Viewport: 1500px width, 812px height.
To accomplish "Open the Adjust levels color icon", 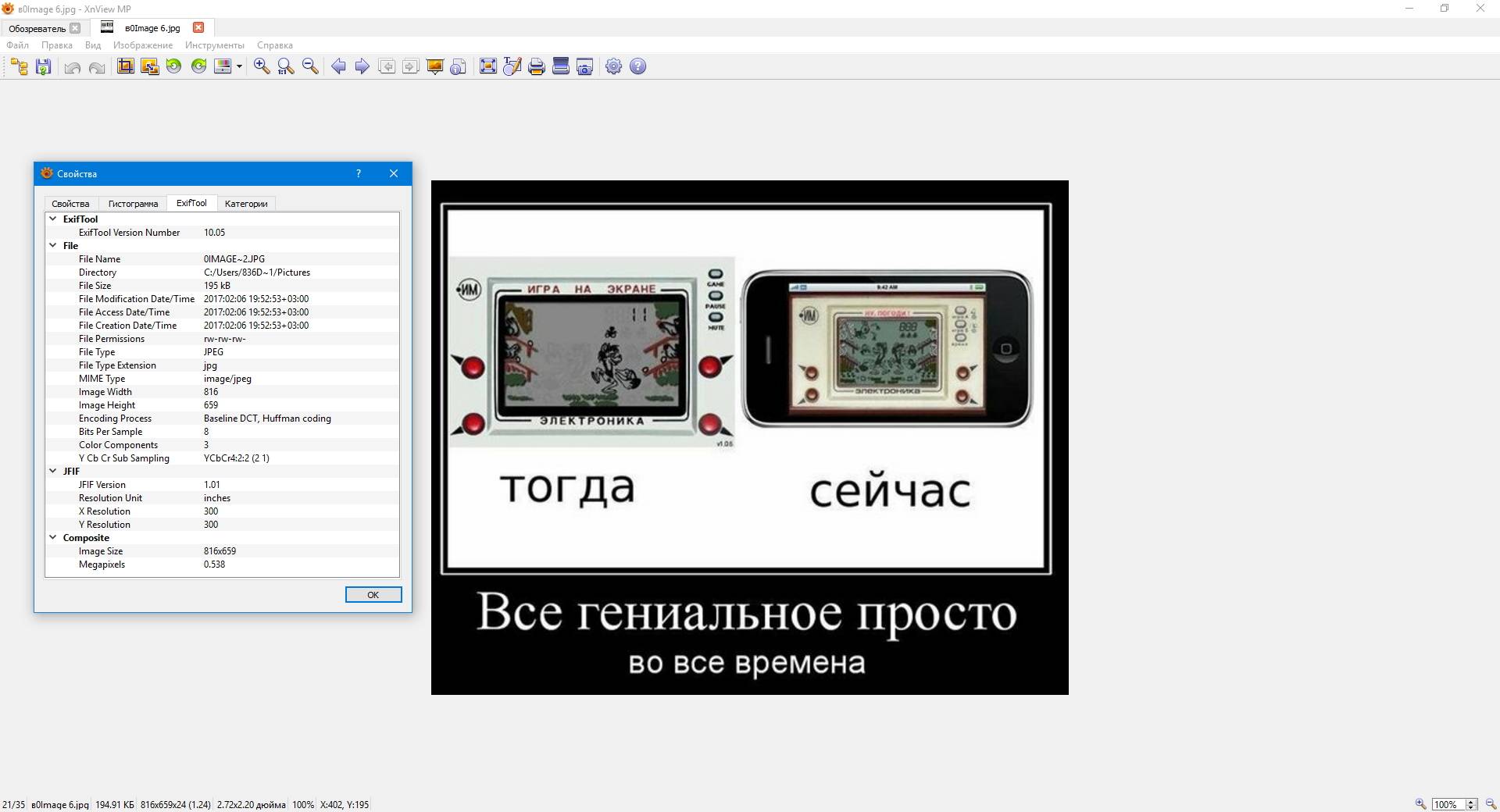I will pyautogui.click(x=223, y=66).
